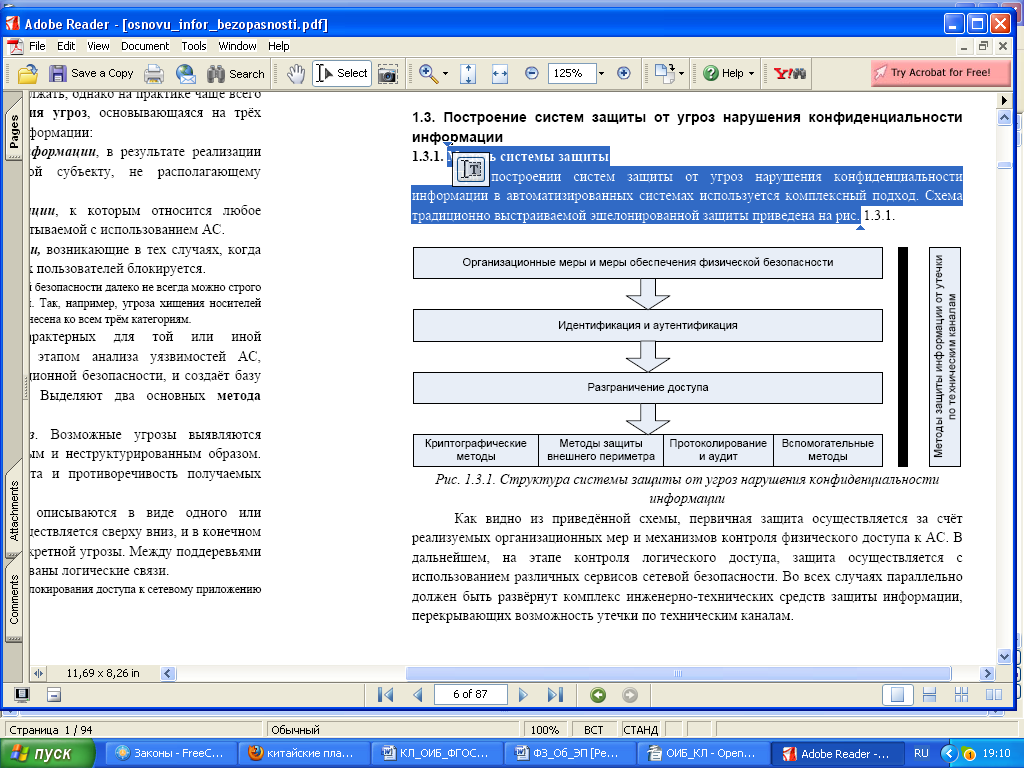The image size is (1024, 768).
Task: Click the horizontal scrollbar left arrow
Action: pyautogui.click(x=168, y=673)
